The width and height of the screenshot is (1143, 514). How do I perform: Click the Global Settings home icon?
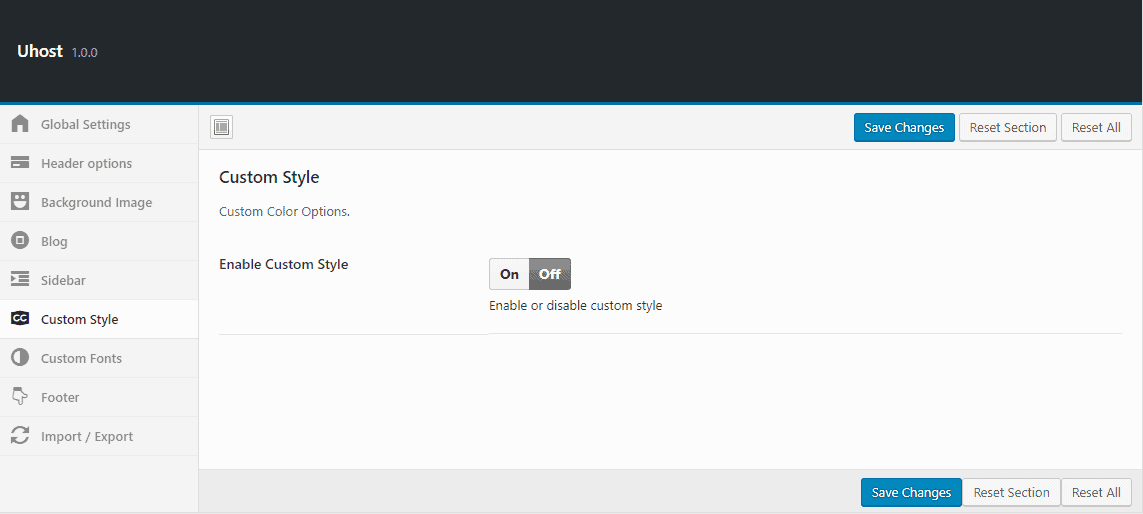[x=19, y=124]
